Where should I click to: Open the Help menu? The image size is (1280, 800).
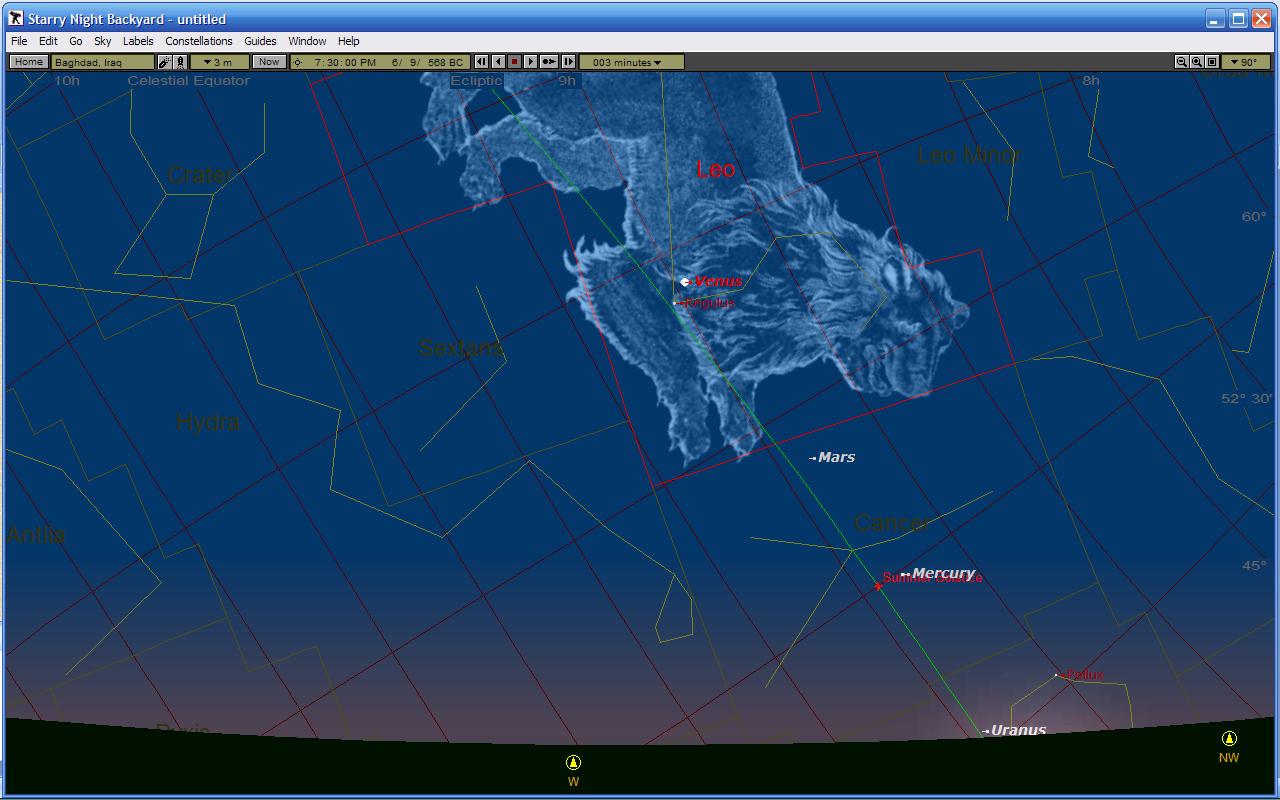pyautogui.click(x=348, y=41)
